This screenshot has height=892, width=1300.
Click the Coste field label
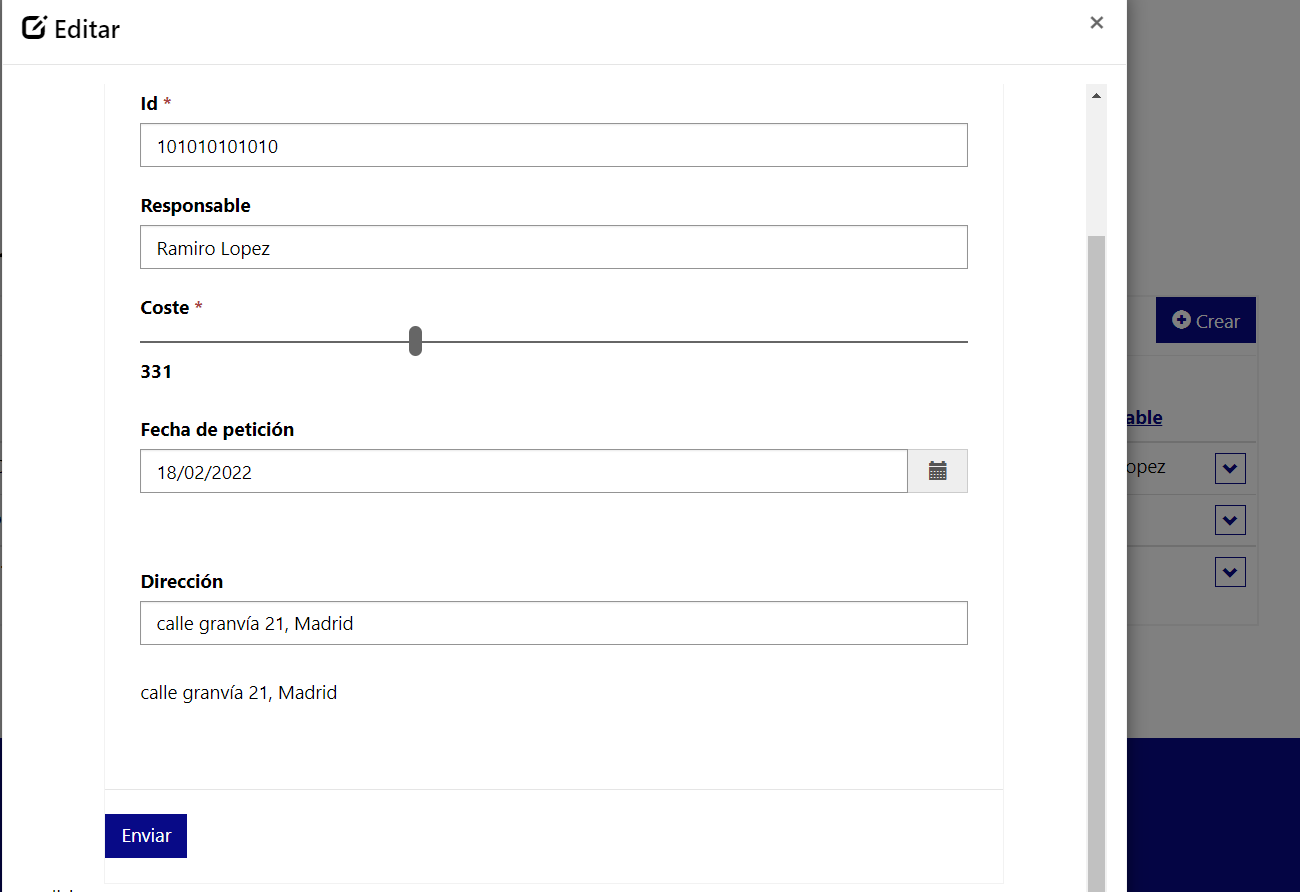coord(165,308)
